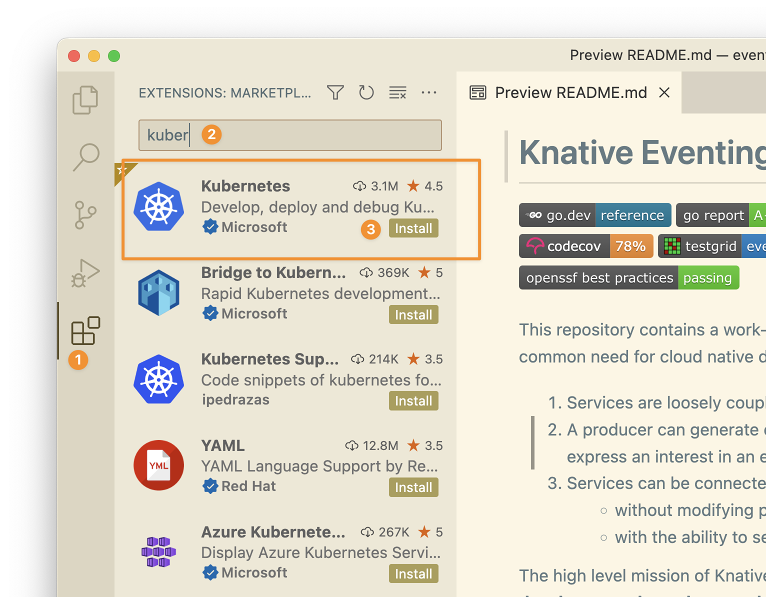Open the Source Control view

pyautogui.click(x=86, y=214)
